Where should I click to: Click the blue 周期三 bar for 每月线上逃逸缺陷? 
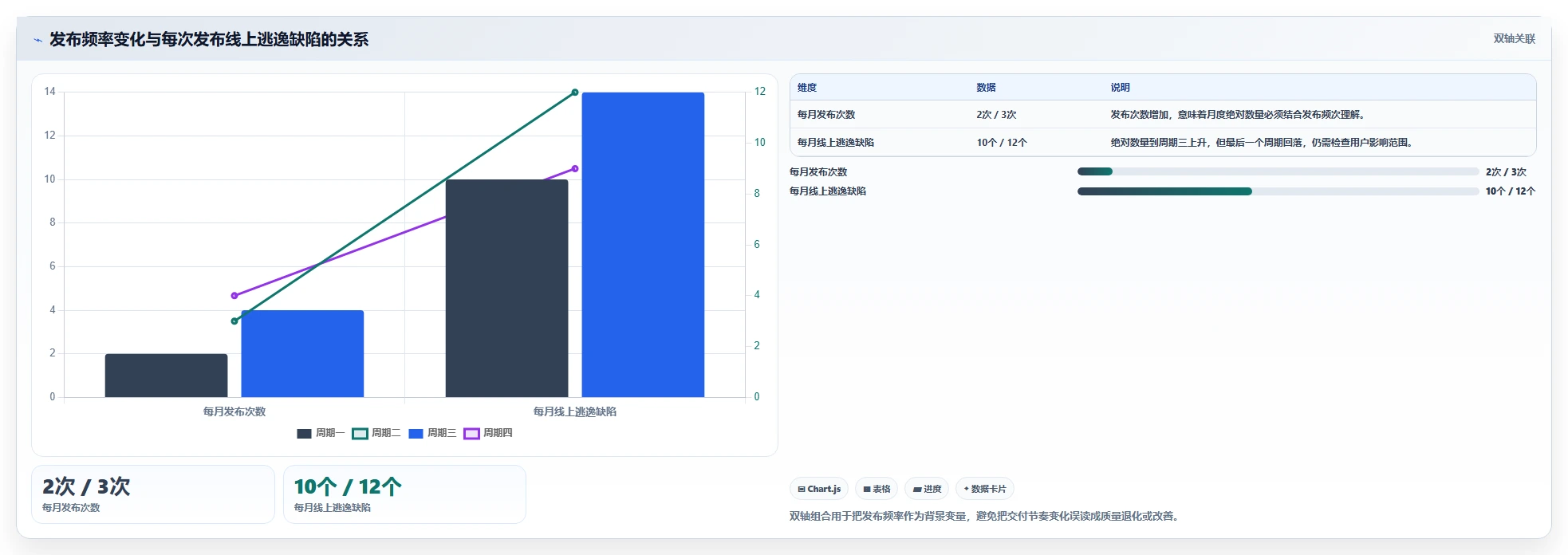pos(643,245)
